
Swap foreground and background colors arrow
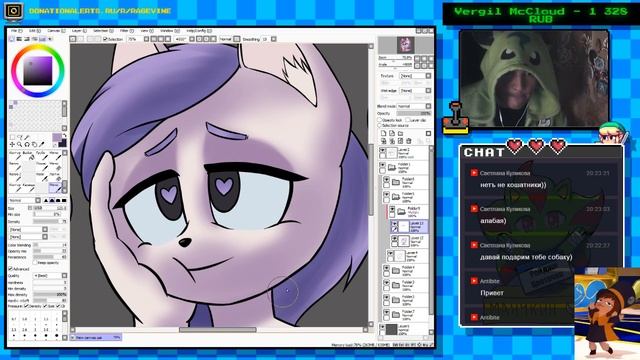[64, 136]
